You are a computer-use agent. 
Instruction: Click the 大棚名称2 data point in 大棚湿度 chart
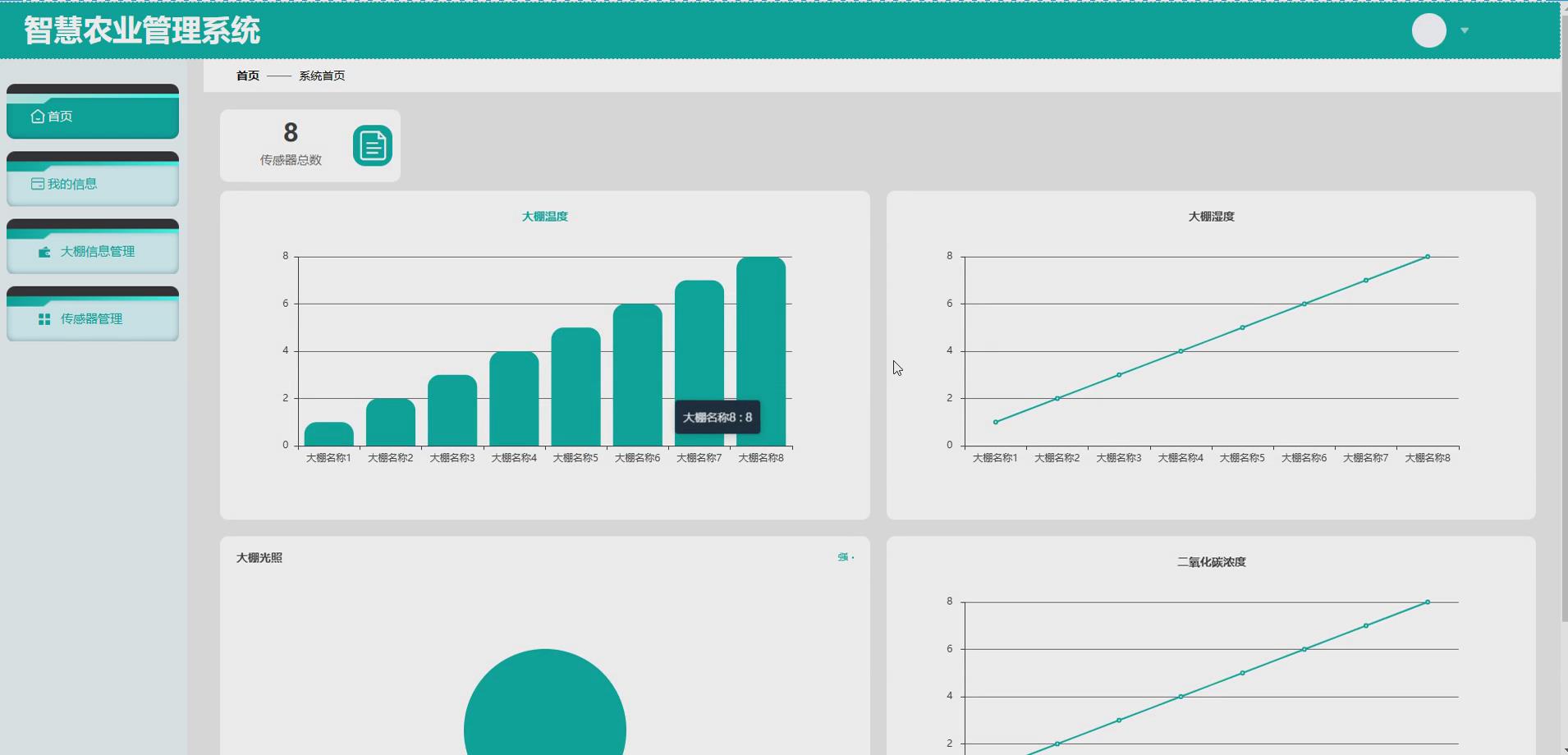1057,399
